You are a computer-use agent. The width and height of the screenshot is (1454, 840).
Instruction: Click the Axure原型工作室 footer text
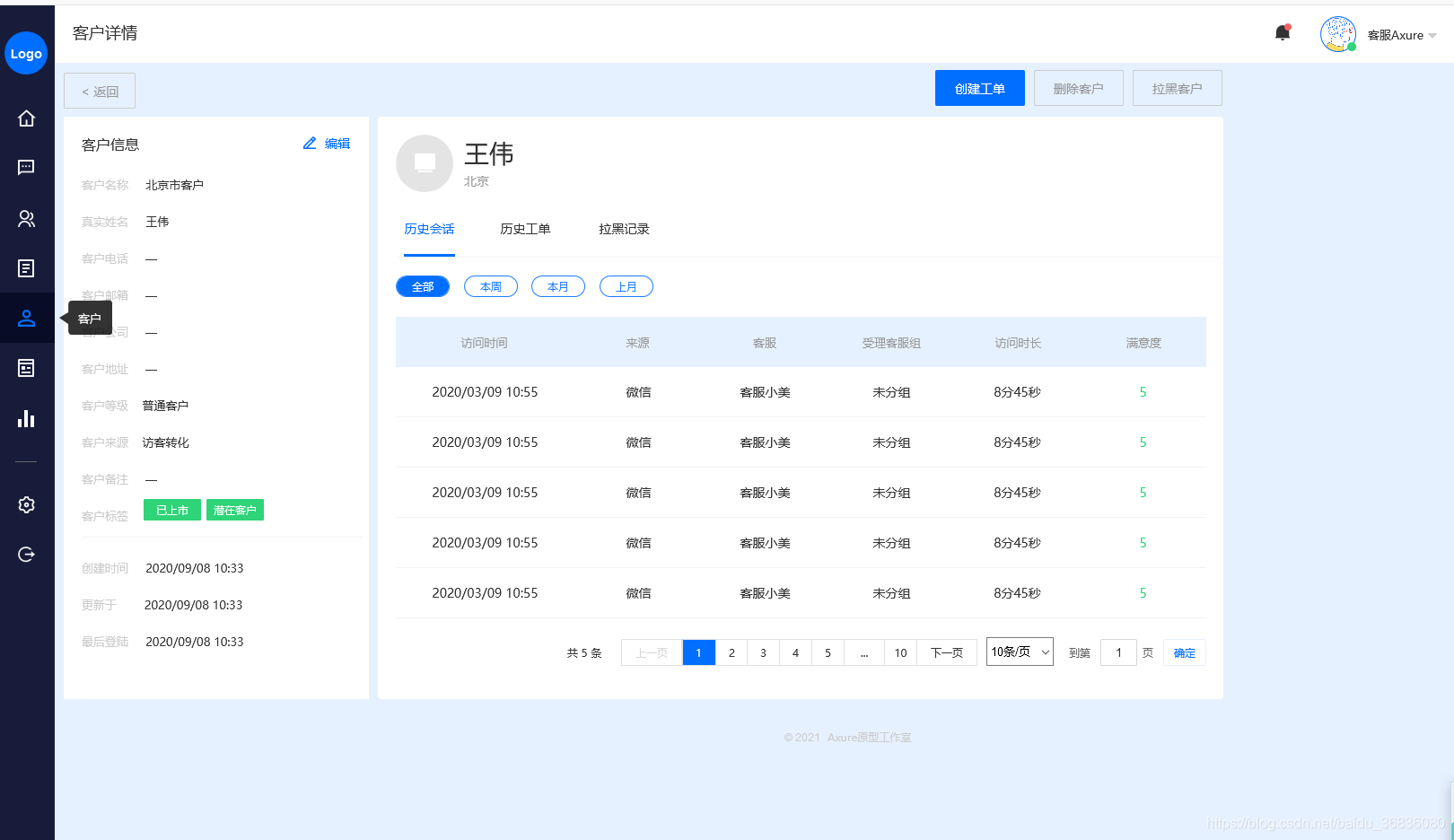click(869, 738)
